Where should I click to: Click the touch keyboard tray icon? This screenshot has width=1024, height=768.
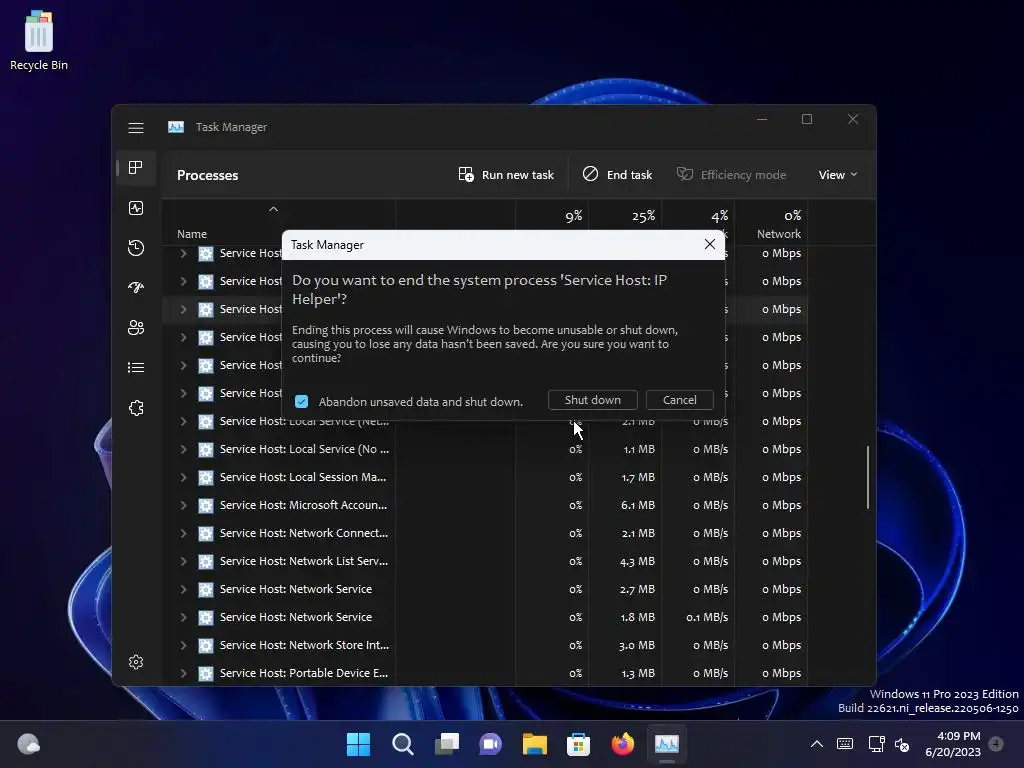(x=844, y=744)
